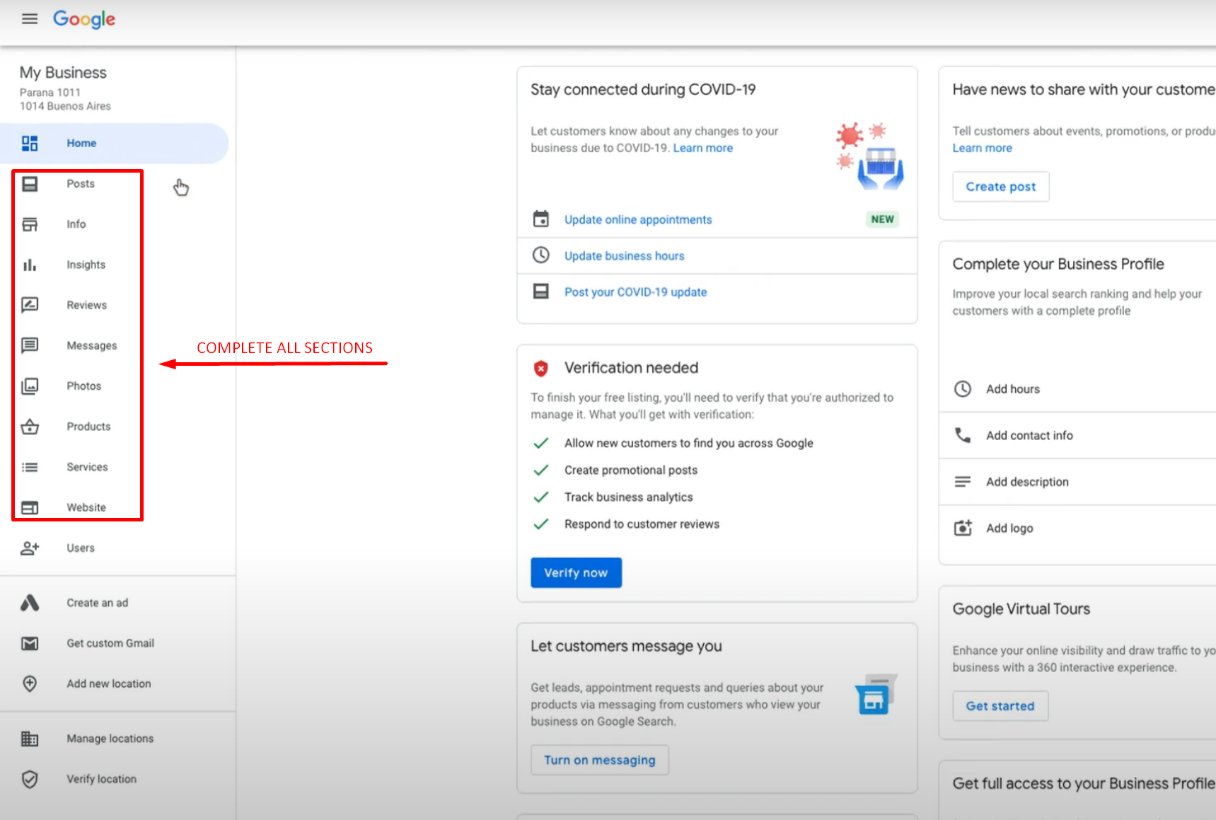The height and width of the screenshot is (820, 1216).
Task: Click the Insights bar chart icon
Action: click(30, 265)
